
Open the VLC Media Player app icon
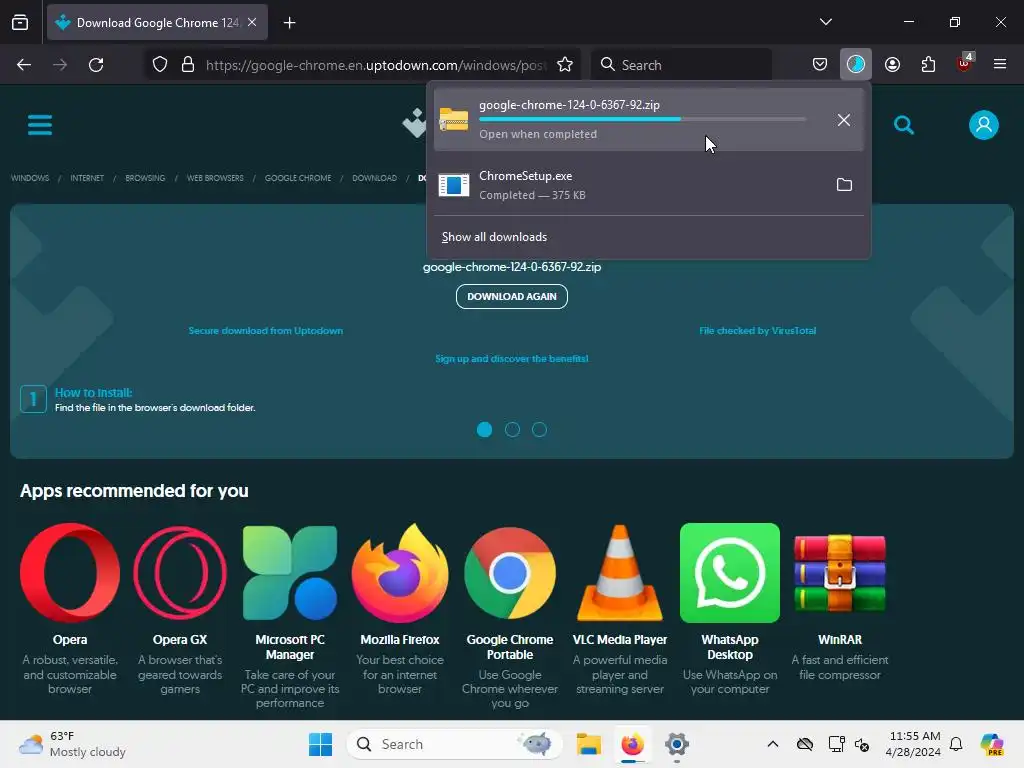point(620,573)
